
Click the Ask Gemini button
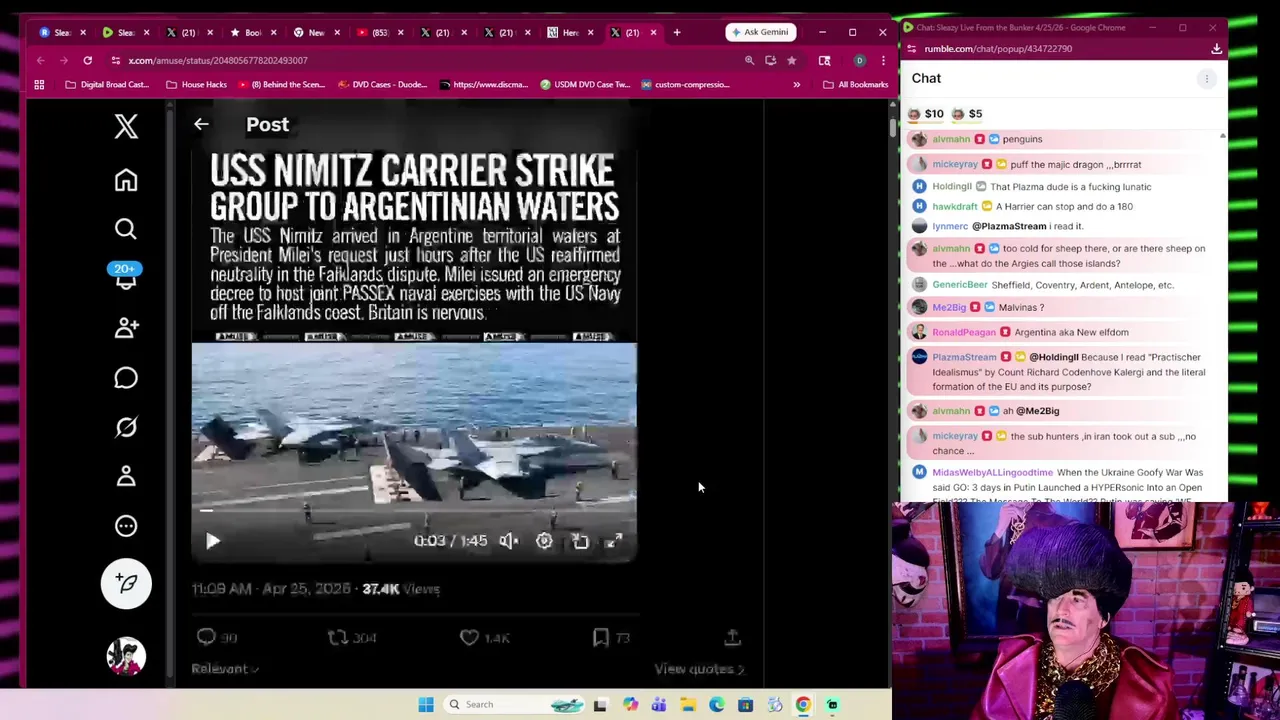760,32
